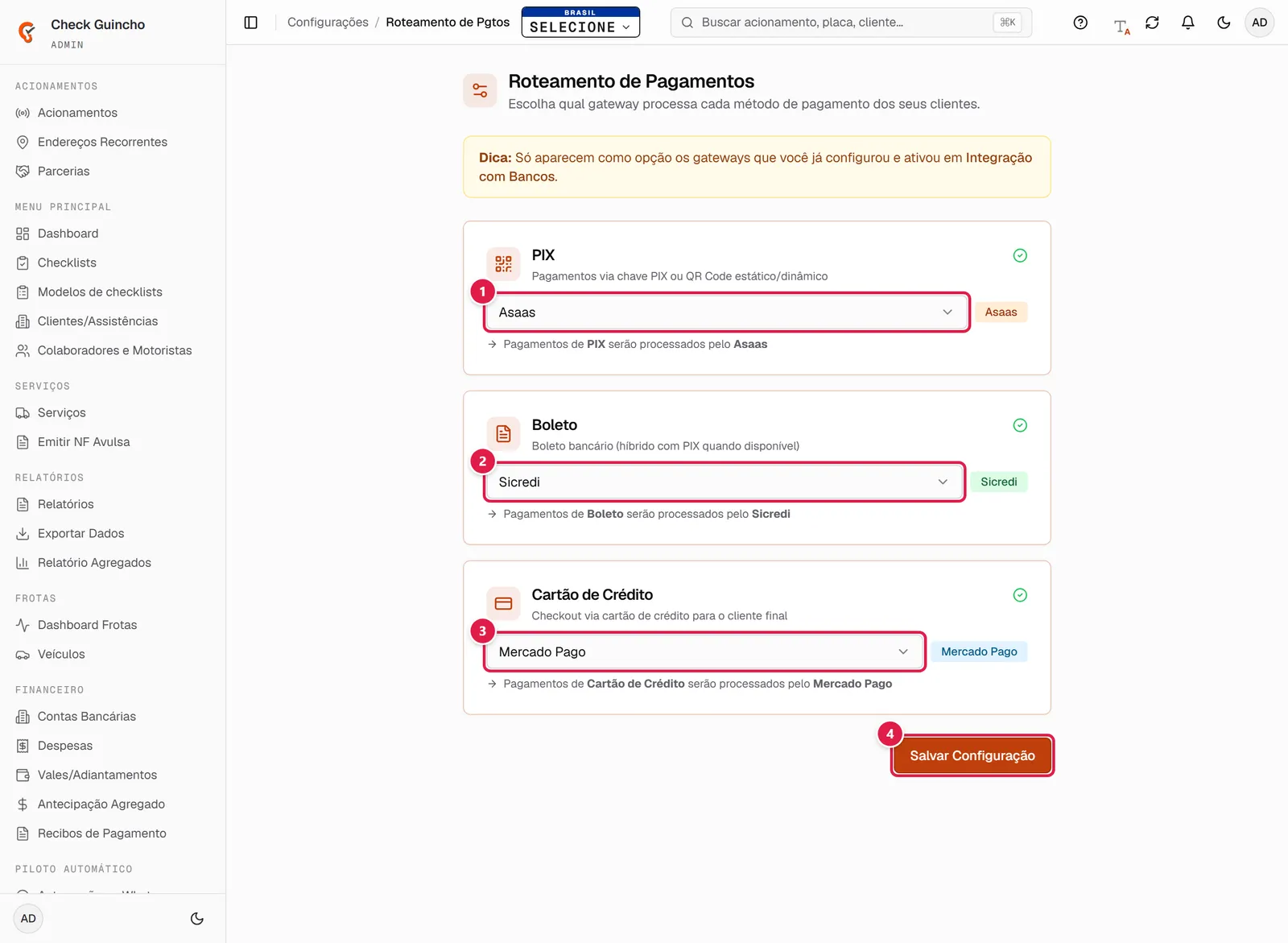Focus the Buscar acionamento search field
Image resolution: width=1288 pixels, height=943 pixels.
tap(851, 23)
